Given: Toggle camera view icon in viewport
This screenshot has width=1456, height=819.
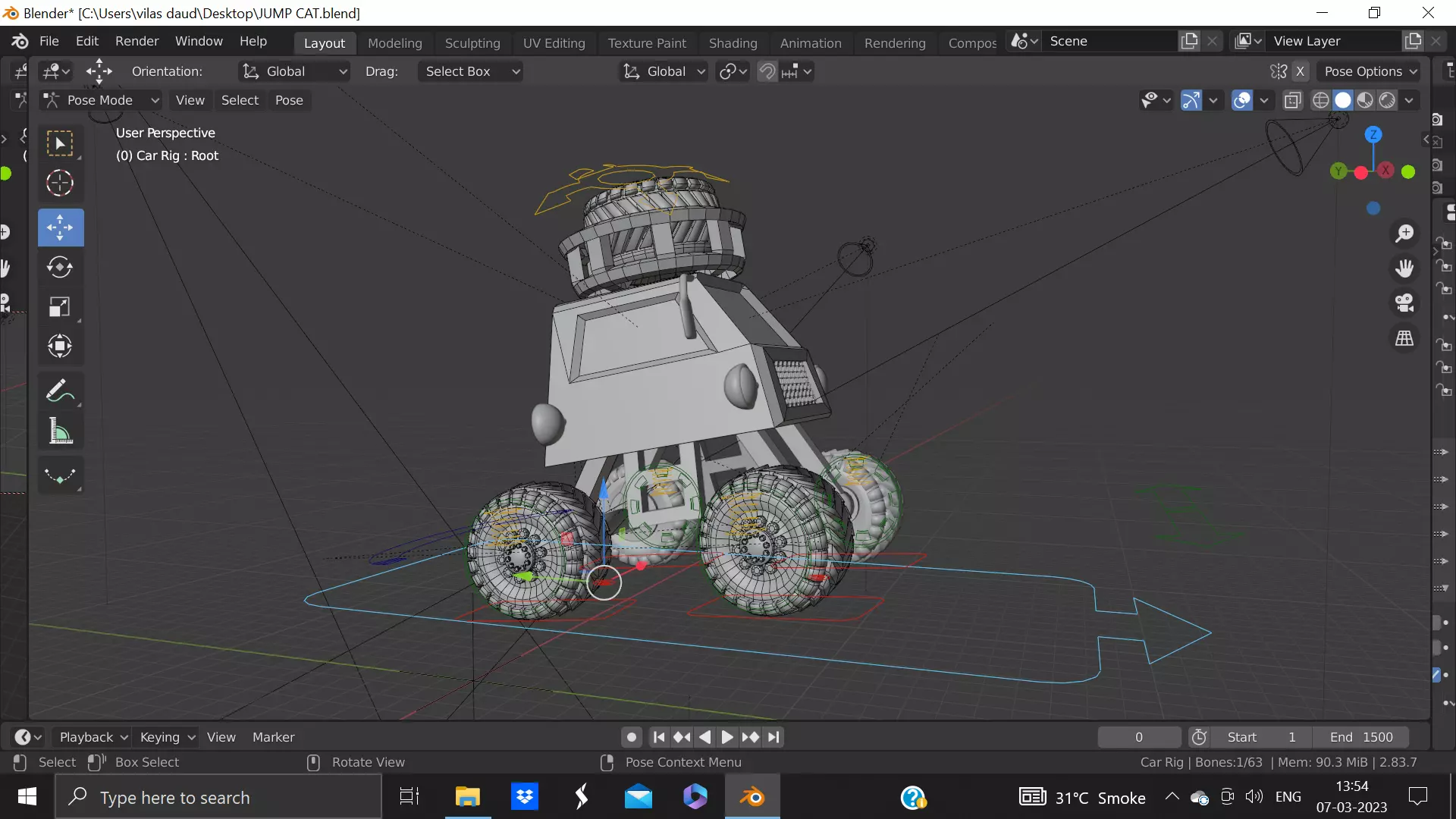Looking at the screenshot, I should click(x=1404, y=303).
